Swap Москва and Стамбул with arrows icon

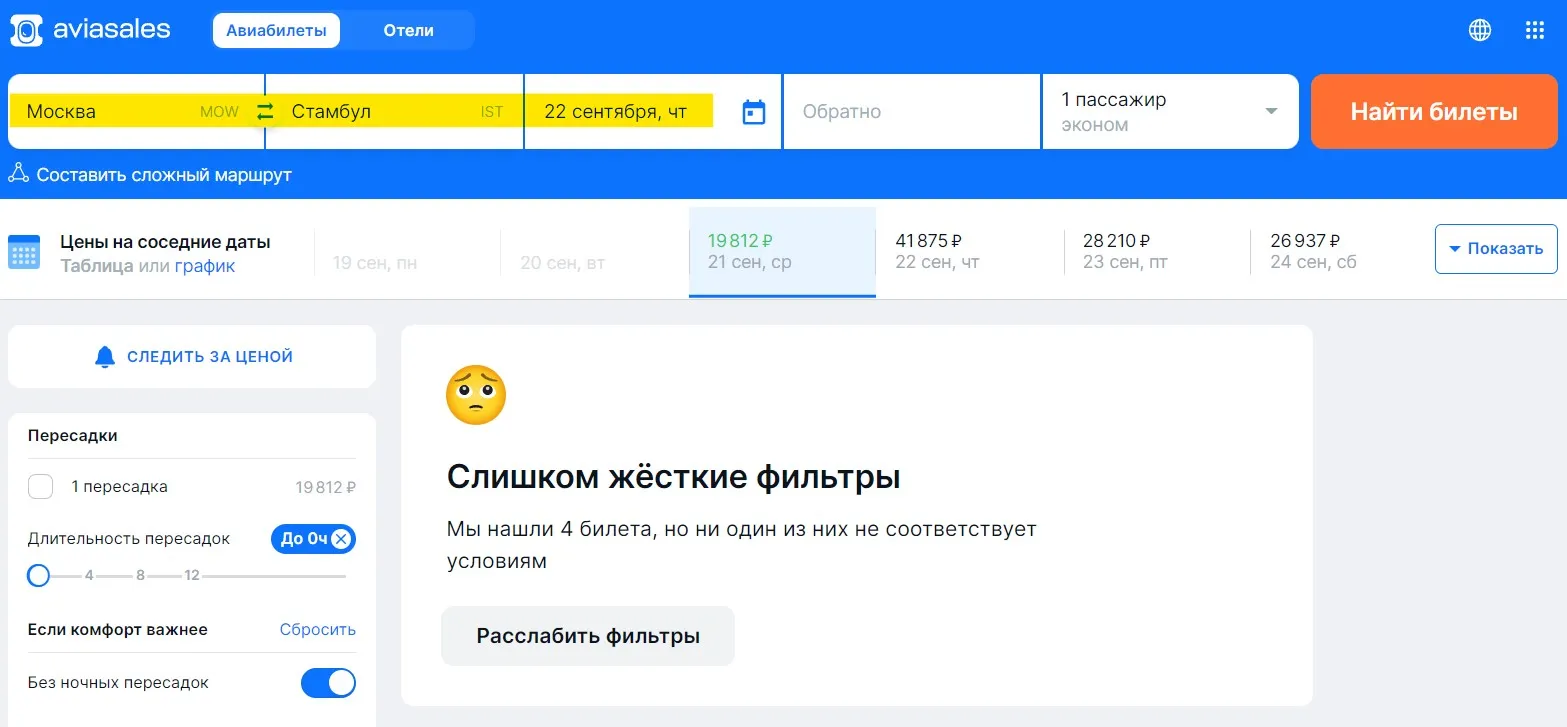264,111
